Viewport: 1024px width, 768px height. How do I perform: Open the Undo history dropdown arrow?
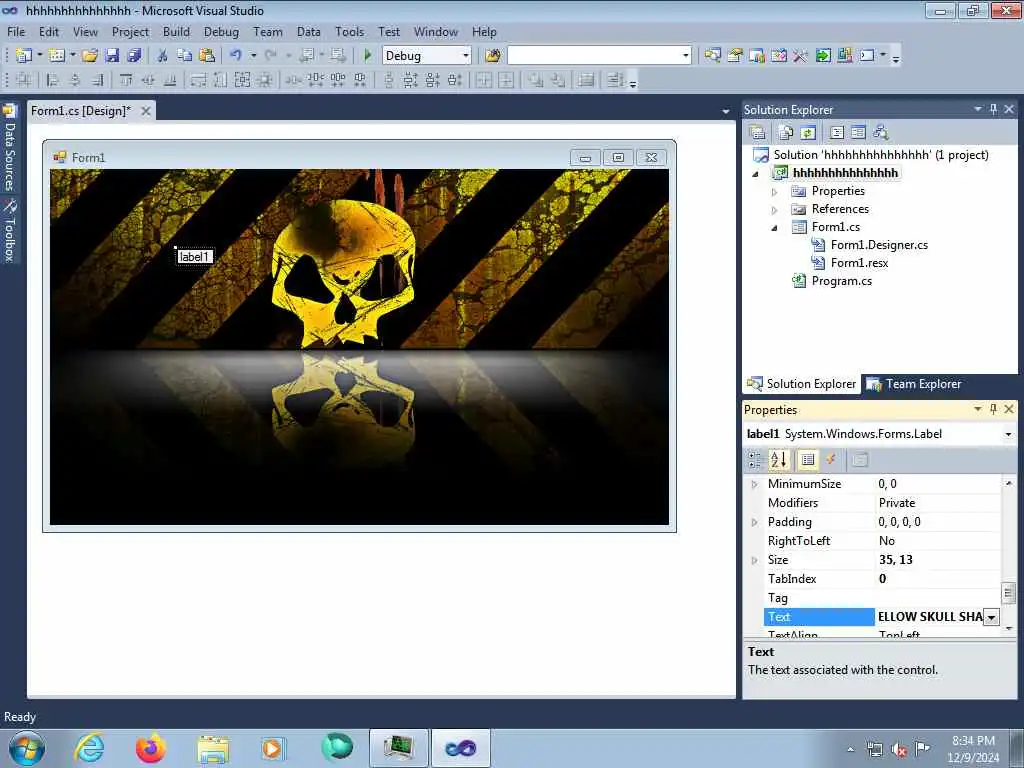[x=253, y=56]
